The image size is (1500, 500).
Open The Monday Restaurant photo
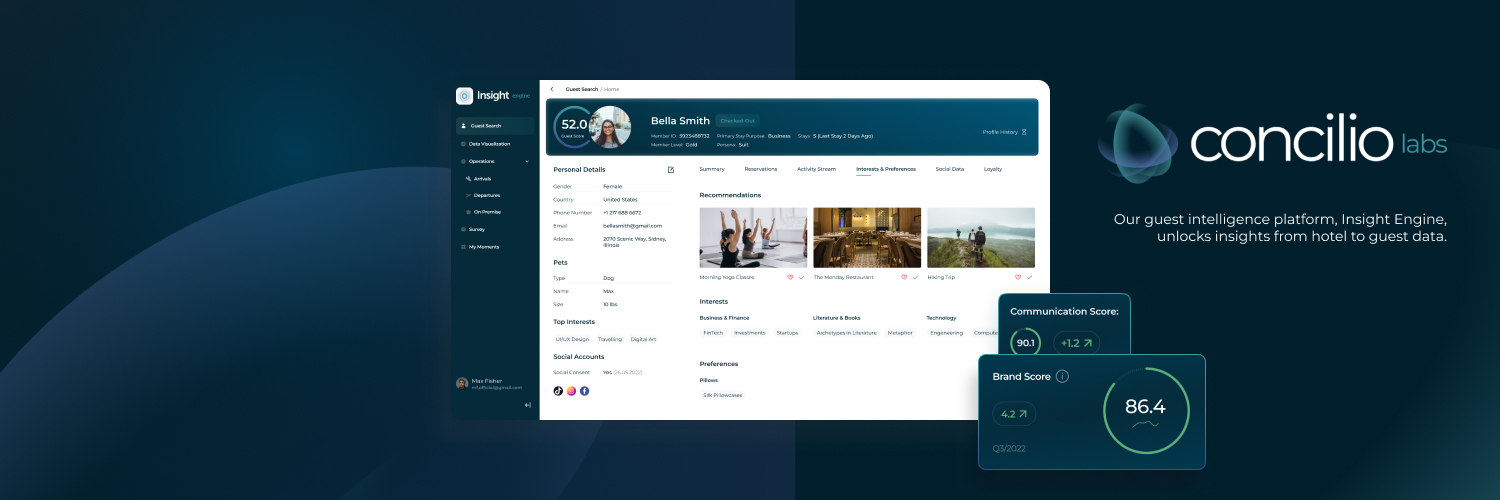868,238
